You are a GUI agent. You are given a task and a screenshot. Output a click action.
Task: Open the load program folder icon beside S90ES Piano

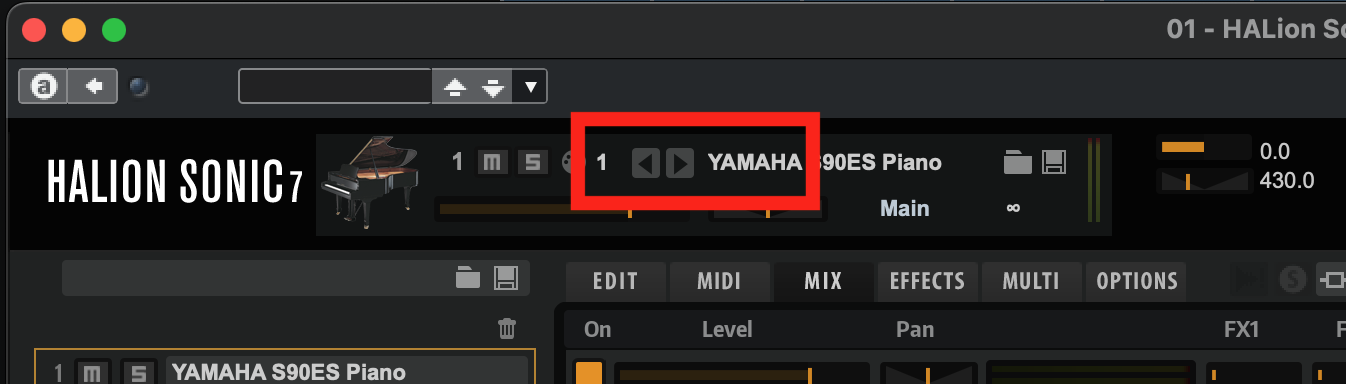click(x=1017, y=162)
